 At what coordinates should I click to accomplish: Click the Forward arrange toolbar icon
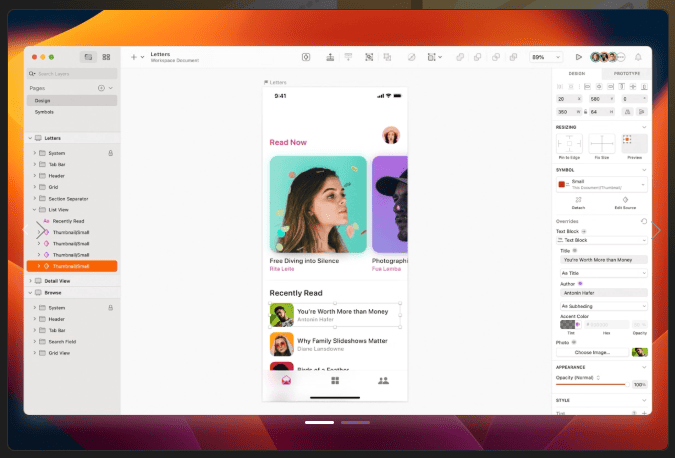[330, 57]
